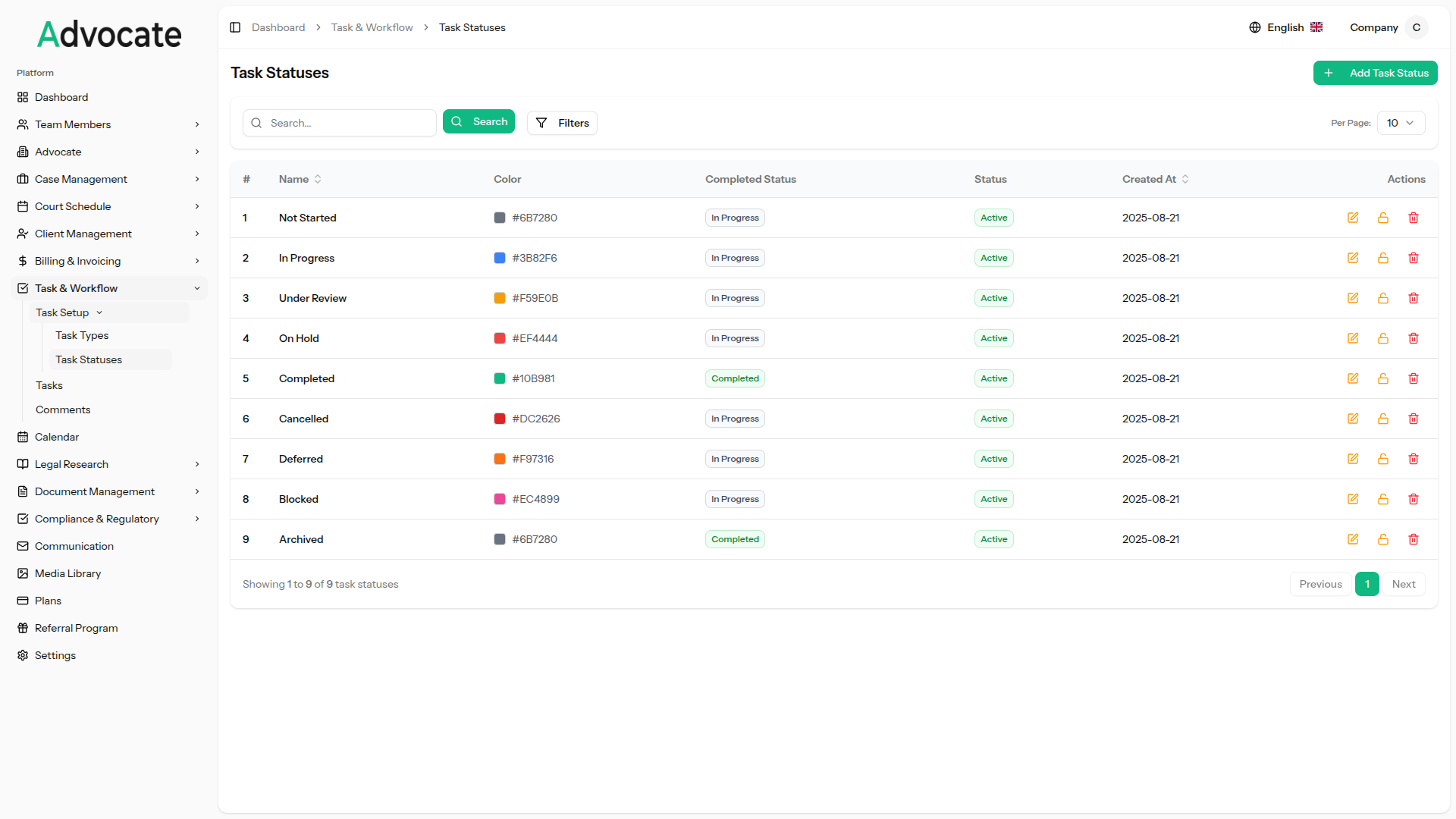Click the Team Members sidebar icon
The width and height of the screenshot is (1456, 819).
pyautogui.click(x=22, y=124)
